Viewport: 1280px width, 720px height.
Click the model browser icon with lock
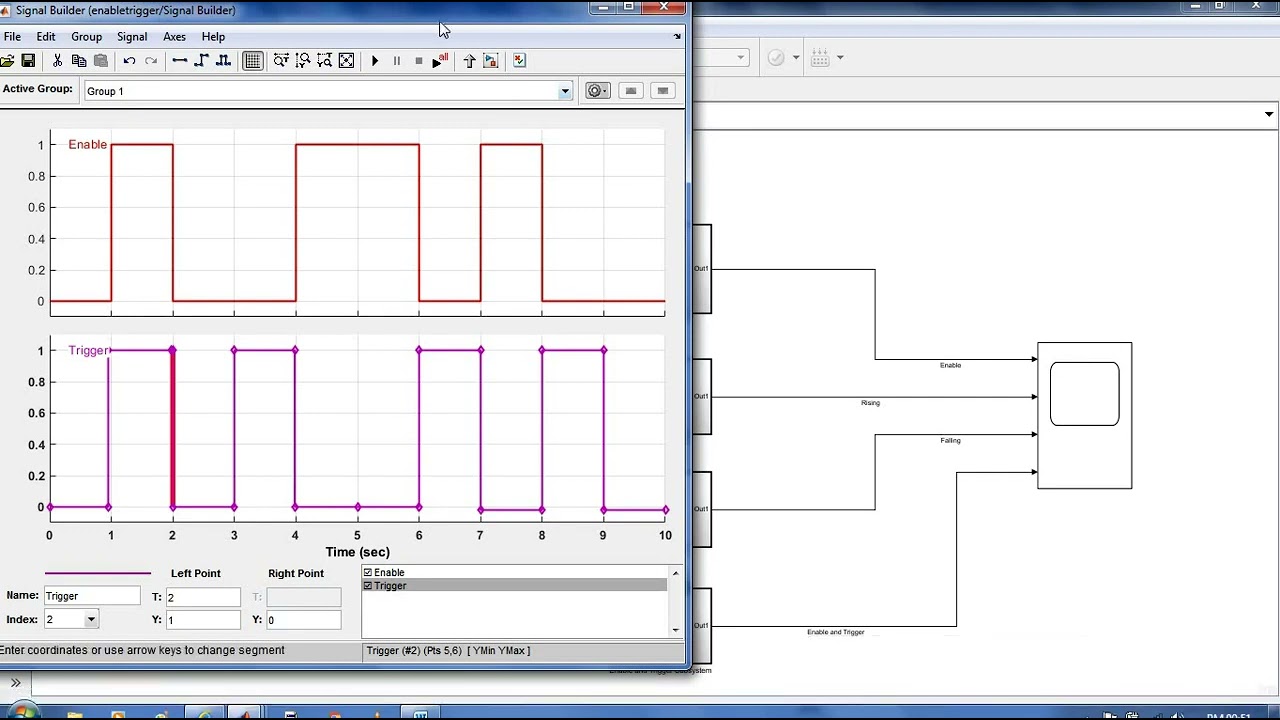pyautogui.click(x=490, y=61)
